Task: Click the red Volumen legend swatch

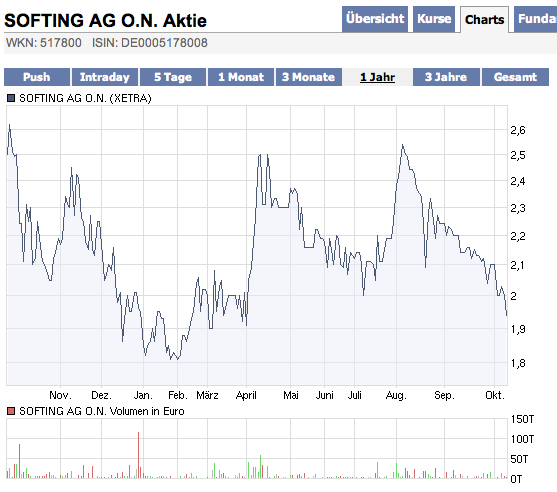Action: click(x=11, y=411)
